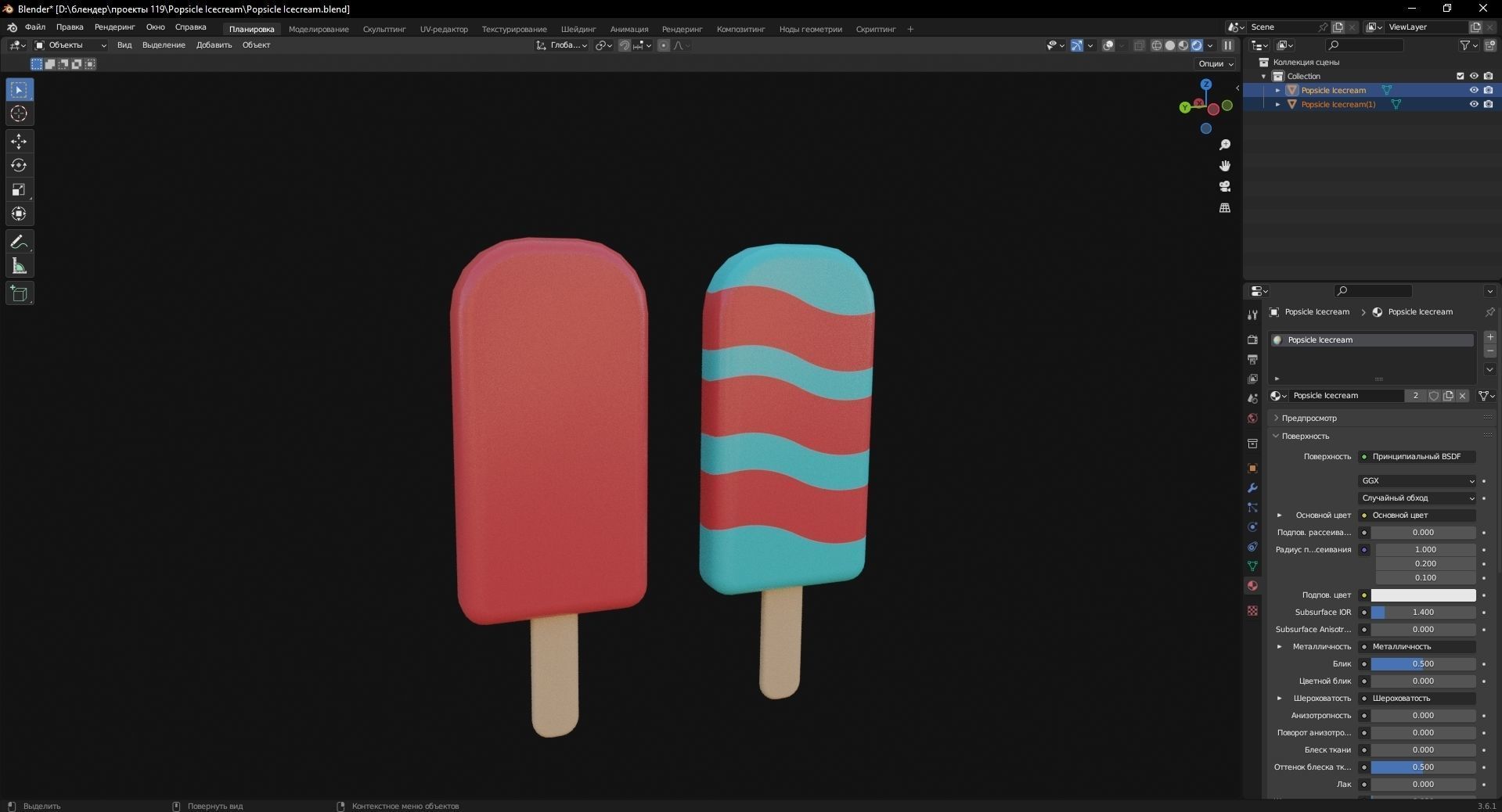Click the Принципиальный BSDF surface button
Screen dimensions: 1502x812
tap(1417, 457)
